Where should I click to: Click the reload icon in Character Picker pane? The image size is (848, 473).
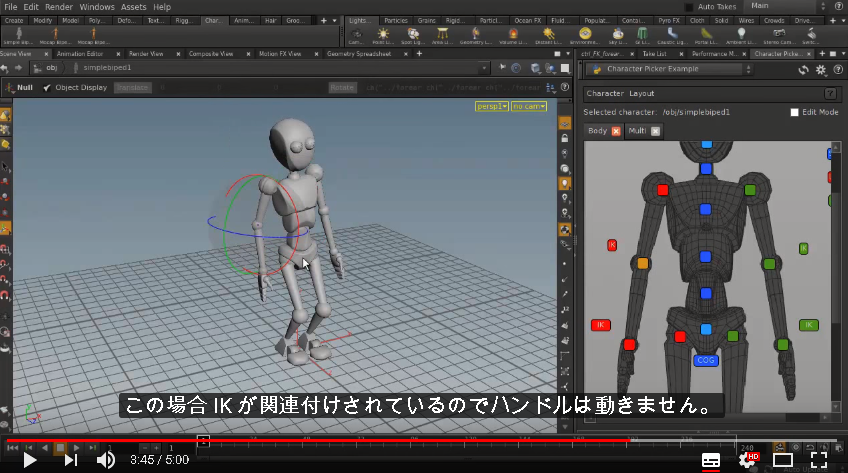[804, 70]
